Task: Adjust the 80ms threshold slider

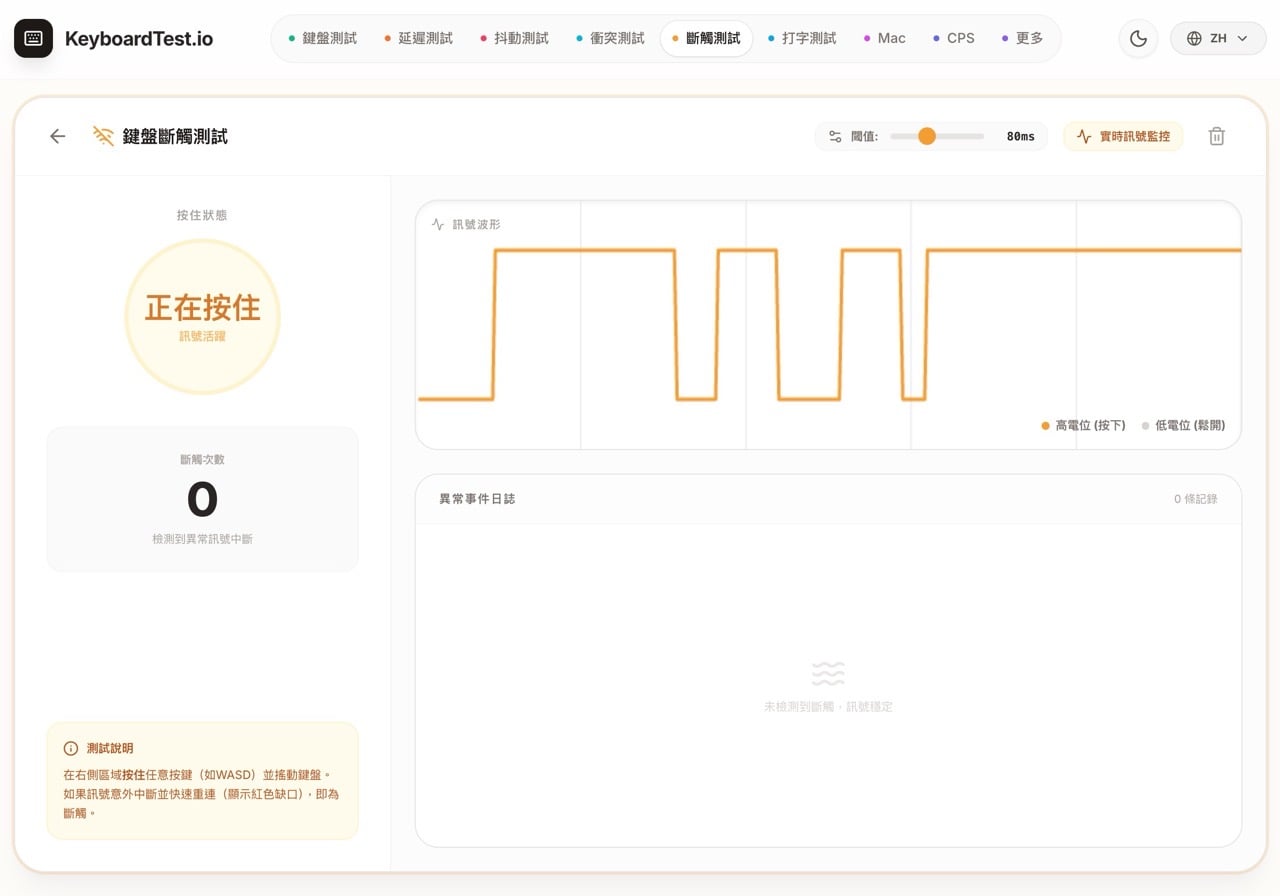Action: point(928,135)
